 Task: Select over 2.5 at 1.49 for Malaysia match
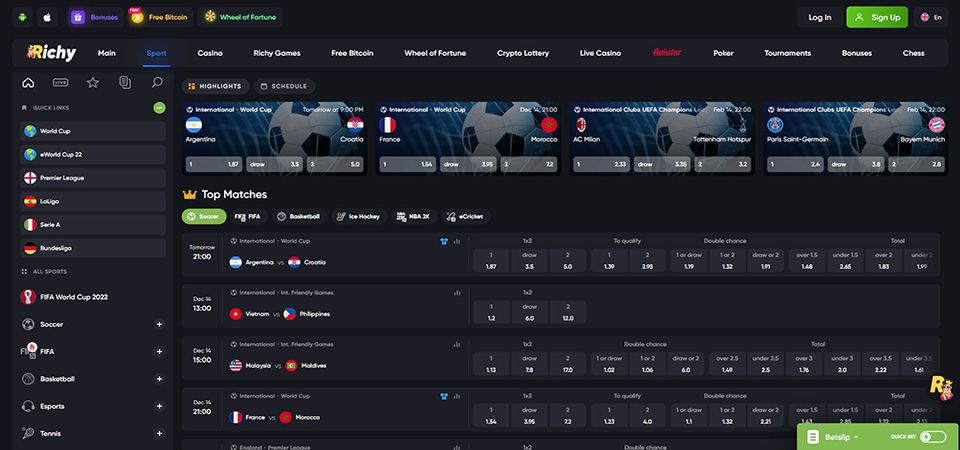727,364
